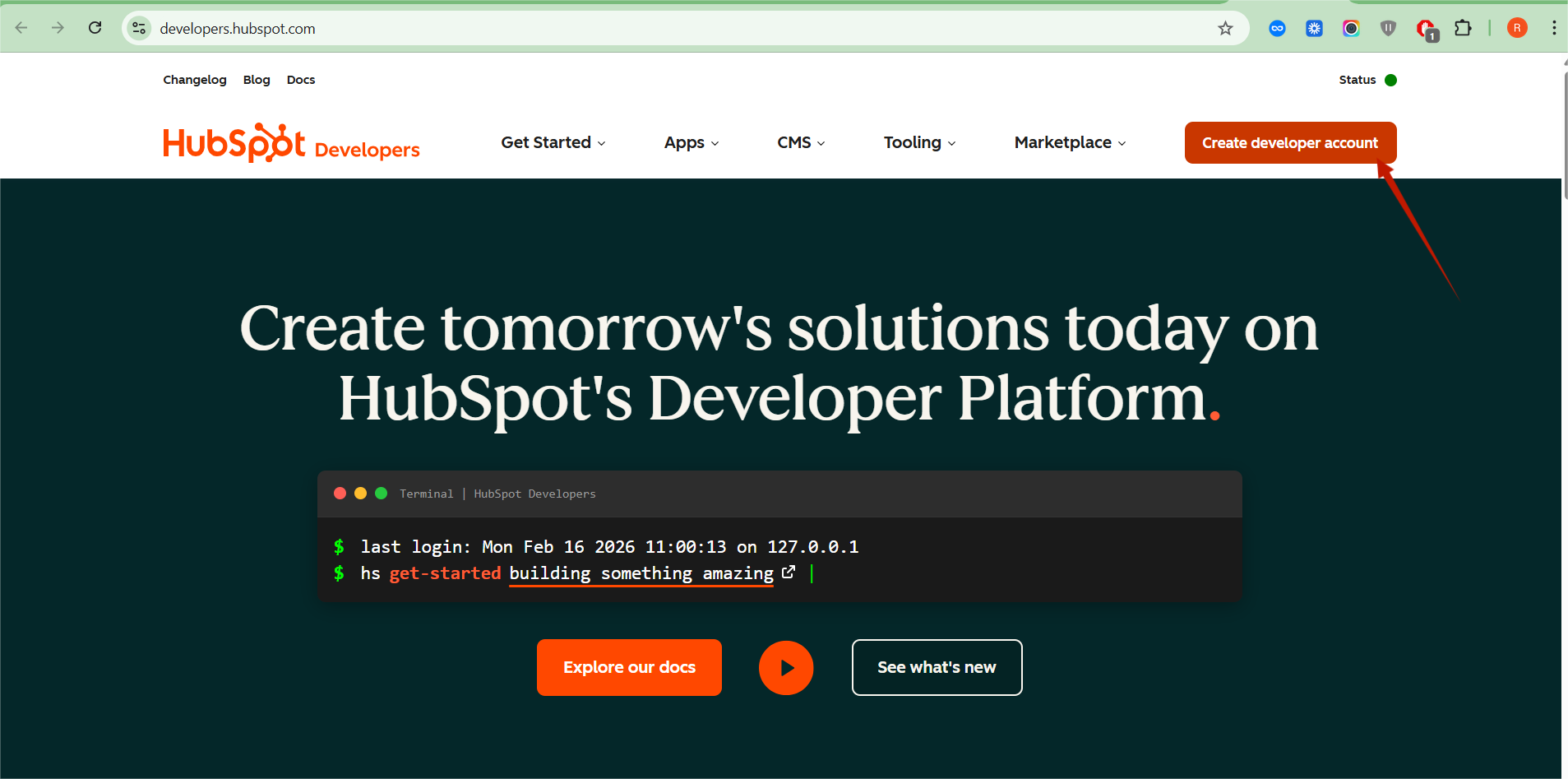Expand the Tooling menu
This screenshot has height=779, width=1568.
pos(919,142)
